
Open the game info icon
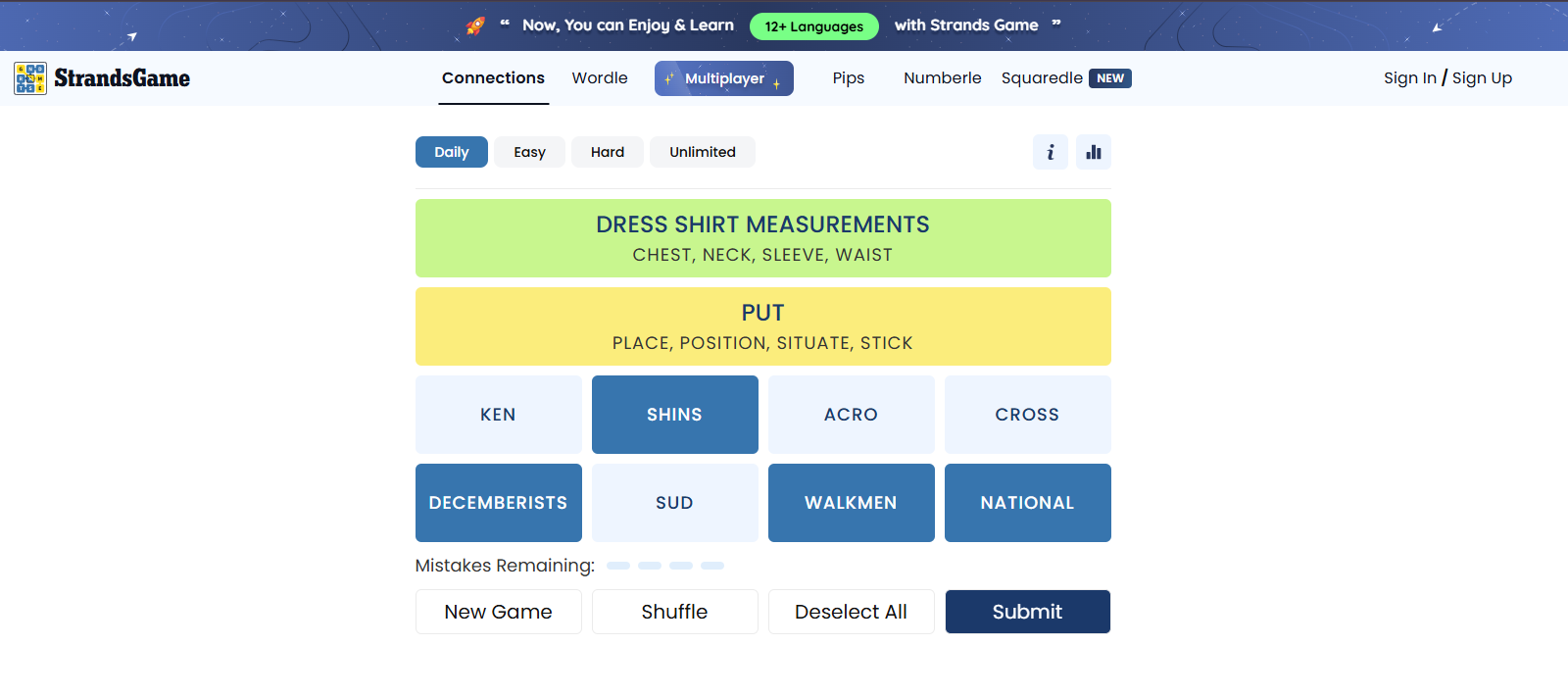[x=1051, y=152]
